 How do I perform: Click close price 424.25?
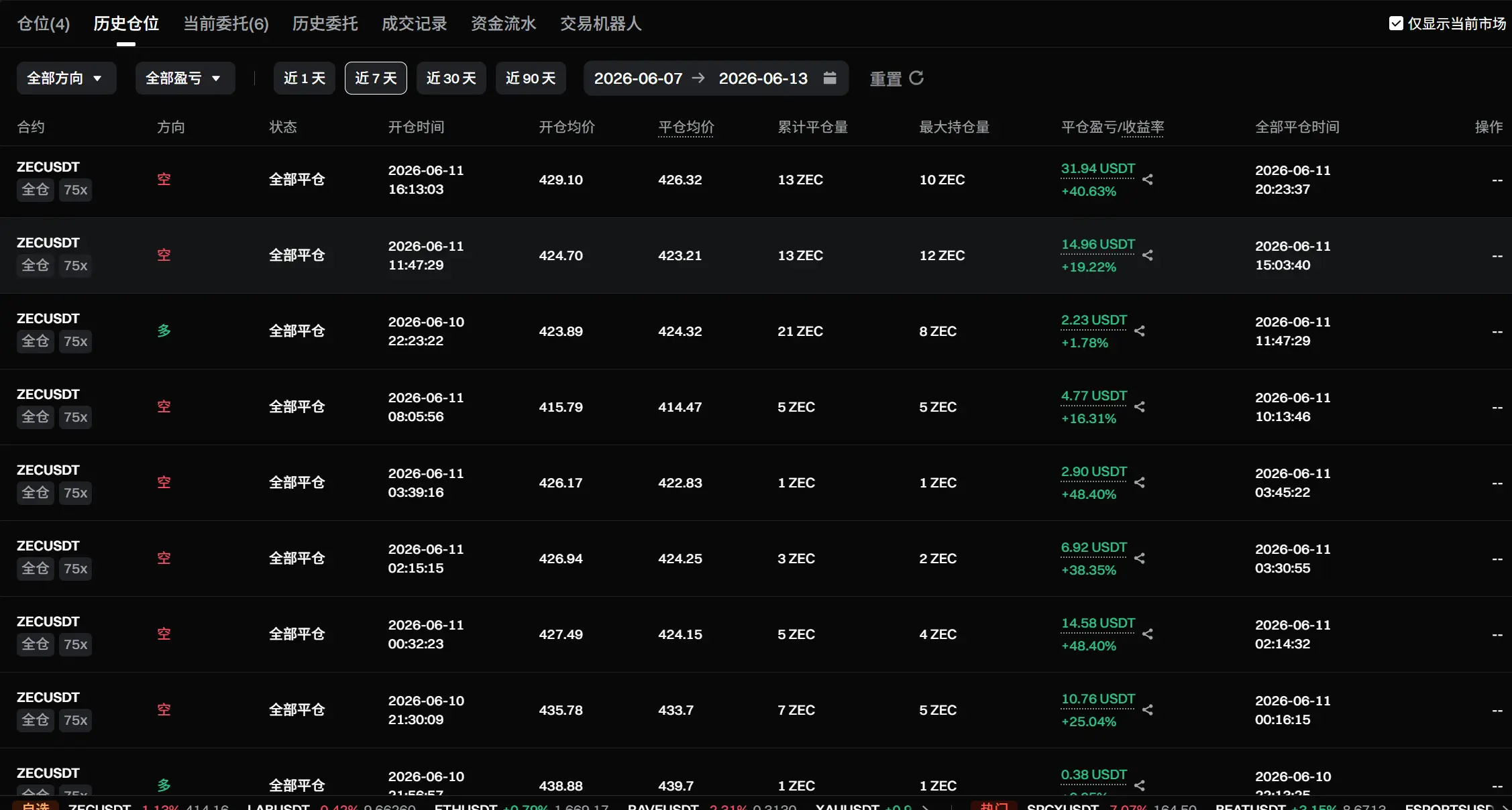[x=680, y=559]
